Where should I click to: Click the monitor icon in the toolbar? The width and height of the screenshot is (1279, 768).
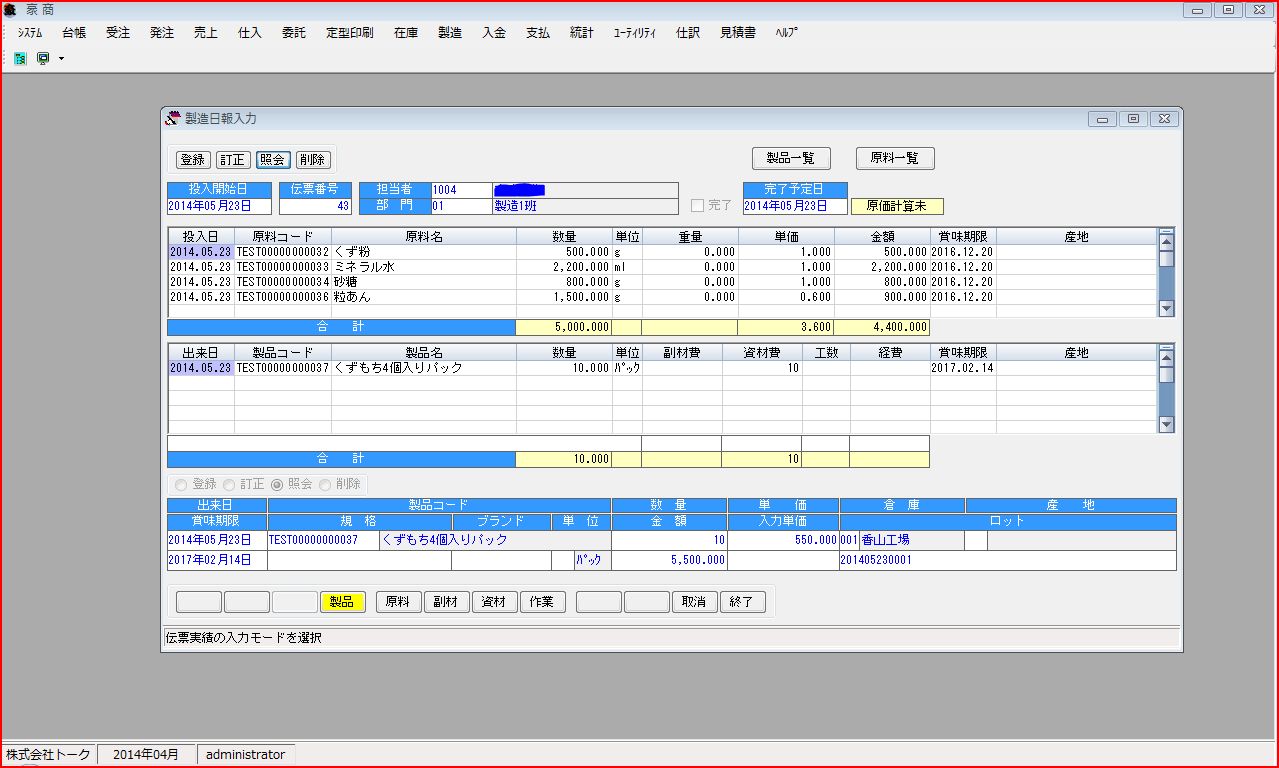[x=43, y=59]
